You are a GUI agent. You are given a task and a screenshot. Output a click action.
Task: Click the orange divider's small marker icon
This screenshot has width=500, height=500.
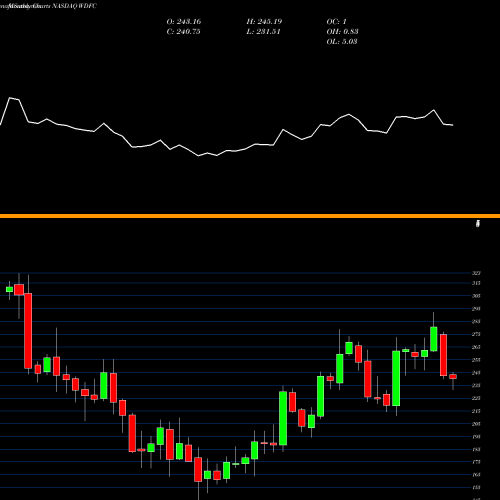478,224
